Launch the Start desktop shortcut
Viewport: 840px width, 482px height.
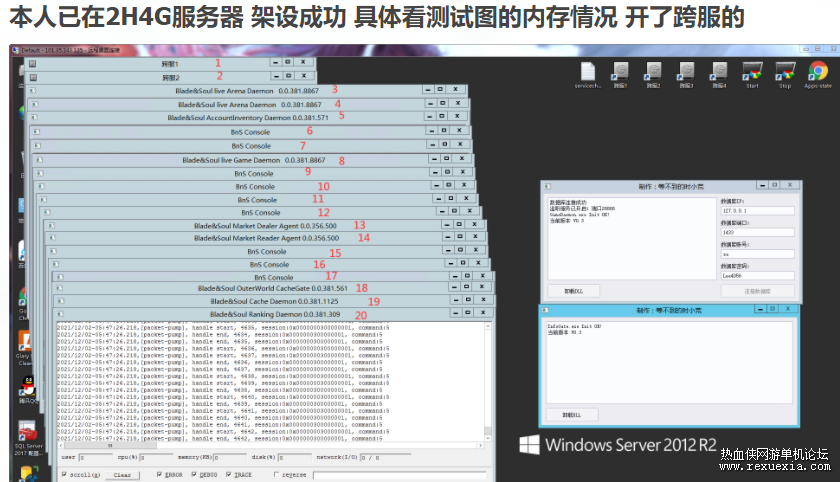pyautogui.click(x=752, y=75)
